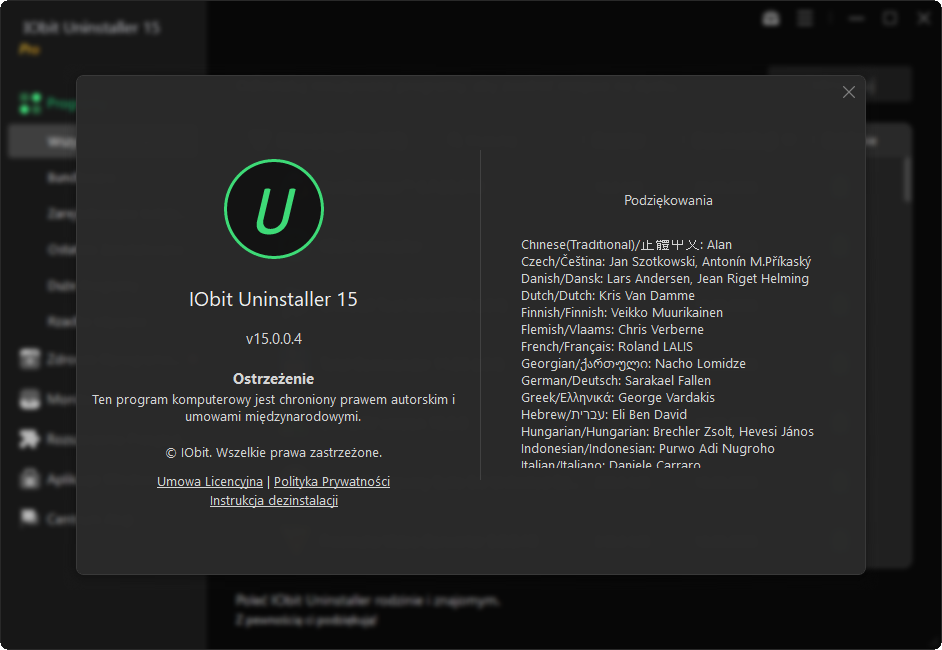This screenshot has height=650, width=942.
Task: Select the German/Deutsch Sarakael Fallen line
Action: (616, 380)
